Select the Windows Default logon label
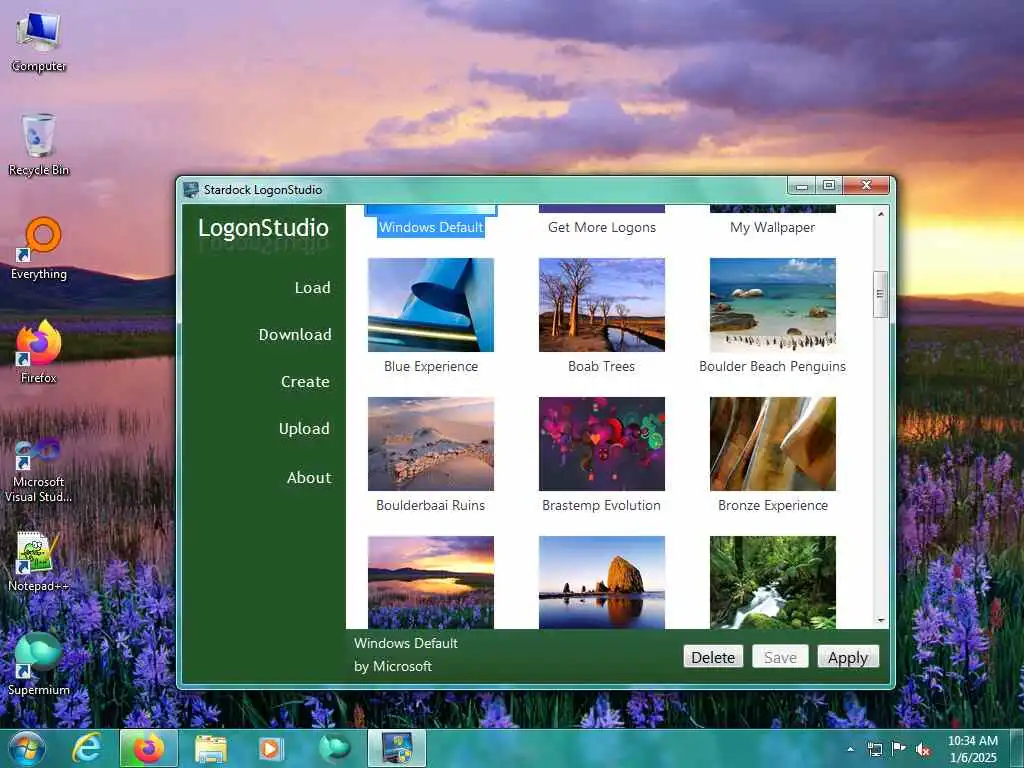Viewport: 1024px width, 768px height. point(431,227)
